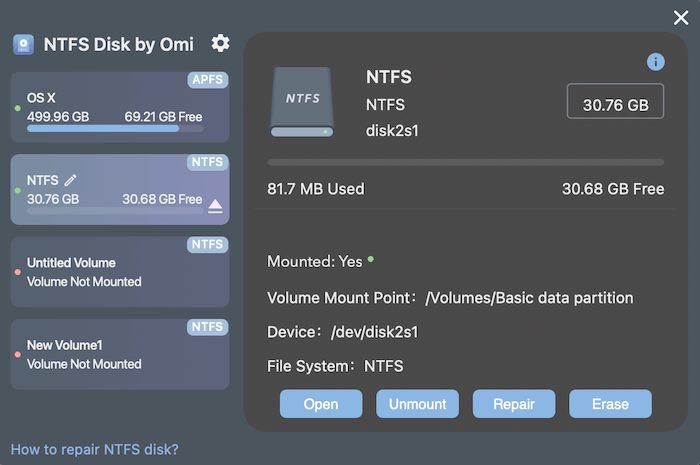The width and height of the screenshot is (700, 465).
Task: Click '/Volumes/Basic data partition' mount path
Action: (529, 298)
